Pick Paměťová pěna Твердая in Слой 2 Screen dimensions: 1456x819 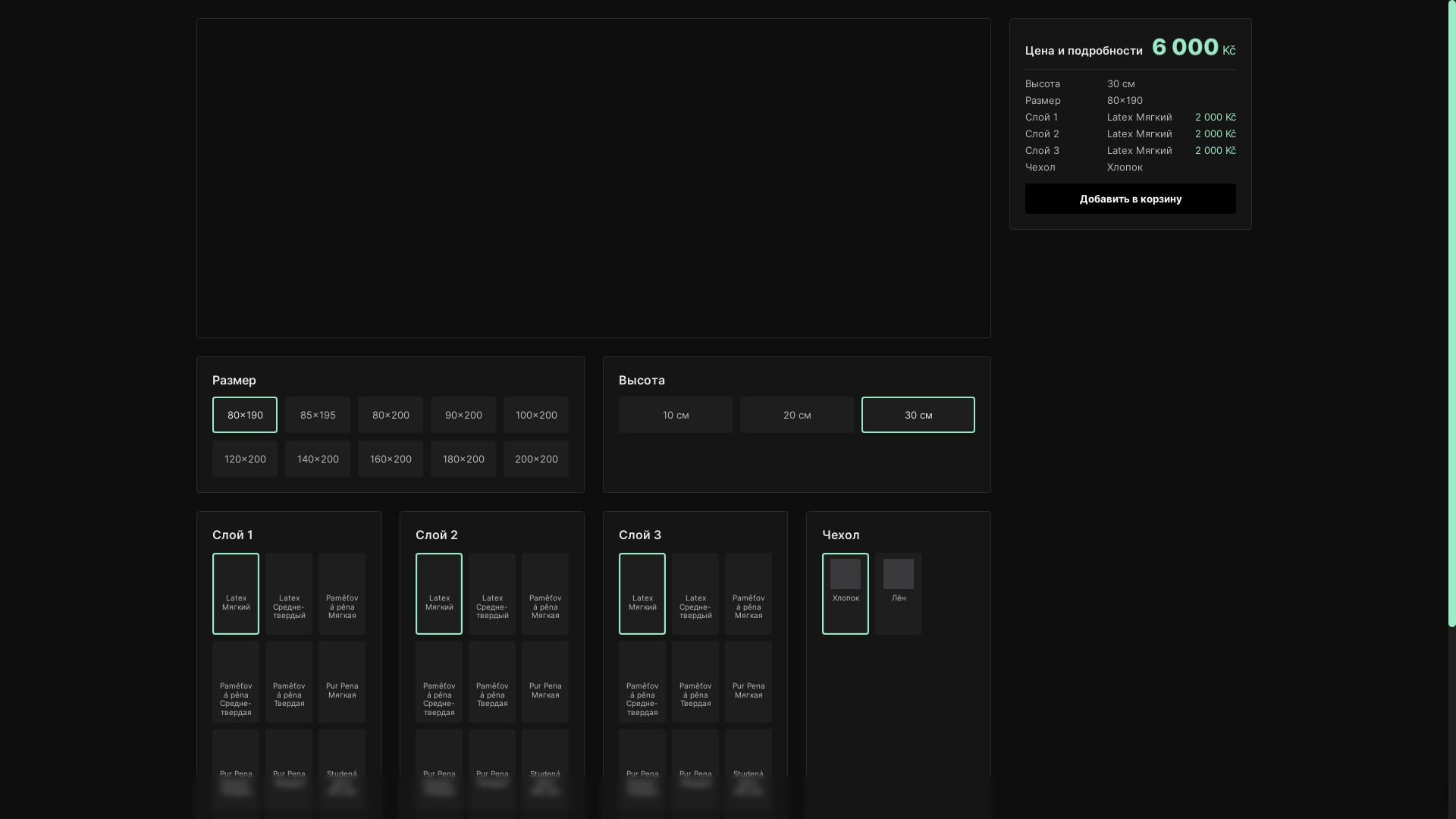(x=492, y=682)
